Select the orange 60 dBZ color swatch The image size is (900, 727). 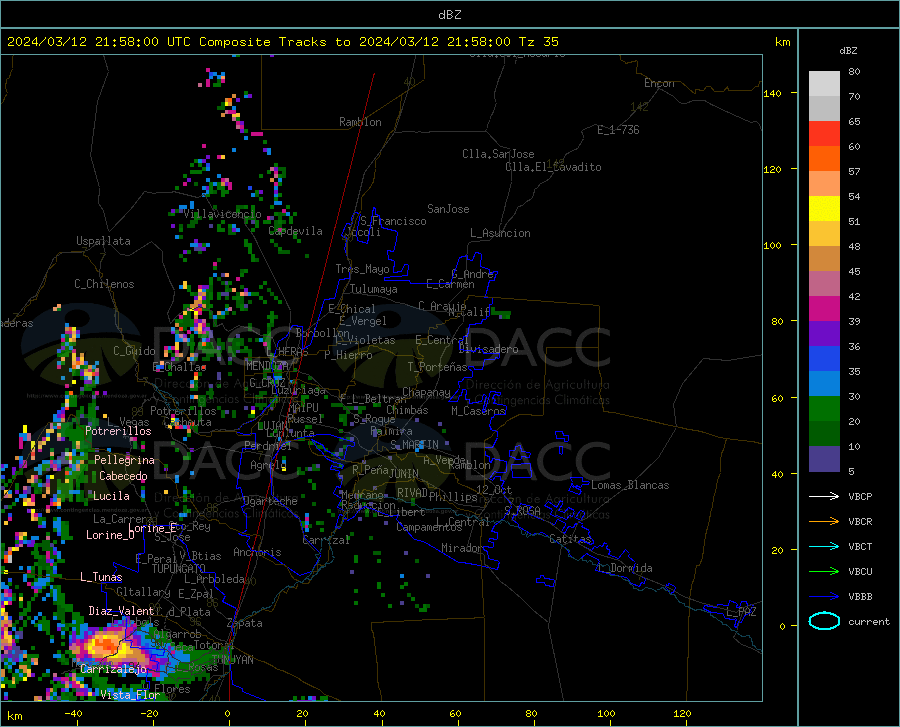[824, 159]
